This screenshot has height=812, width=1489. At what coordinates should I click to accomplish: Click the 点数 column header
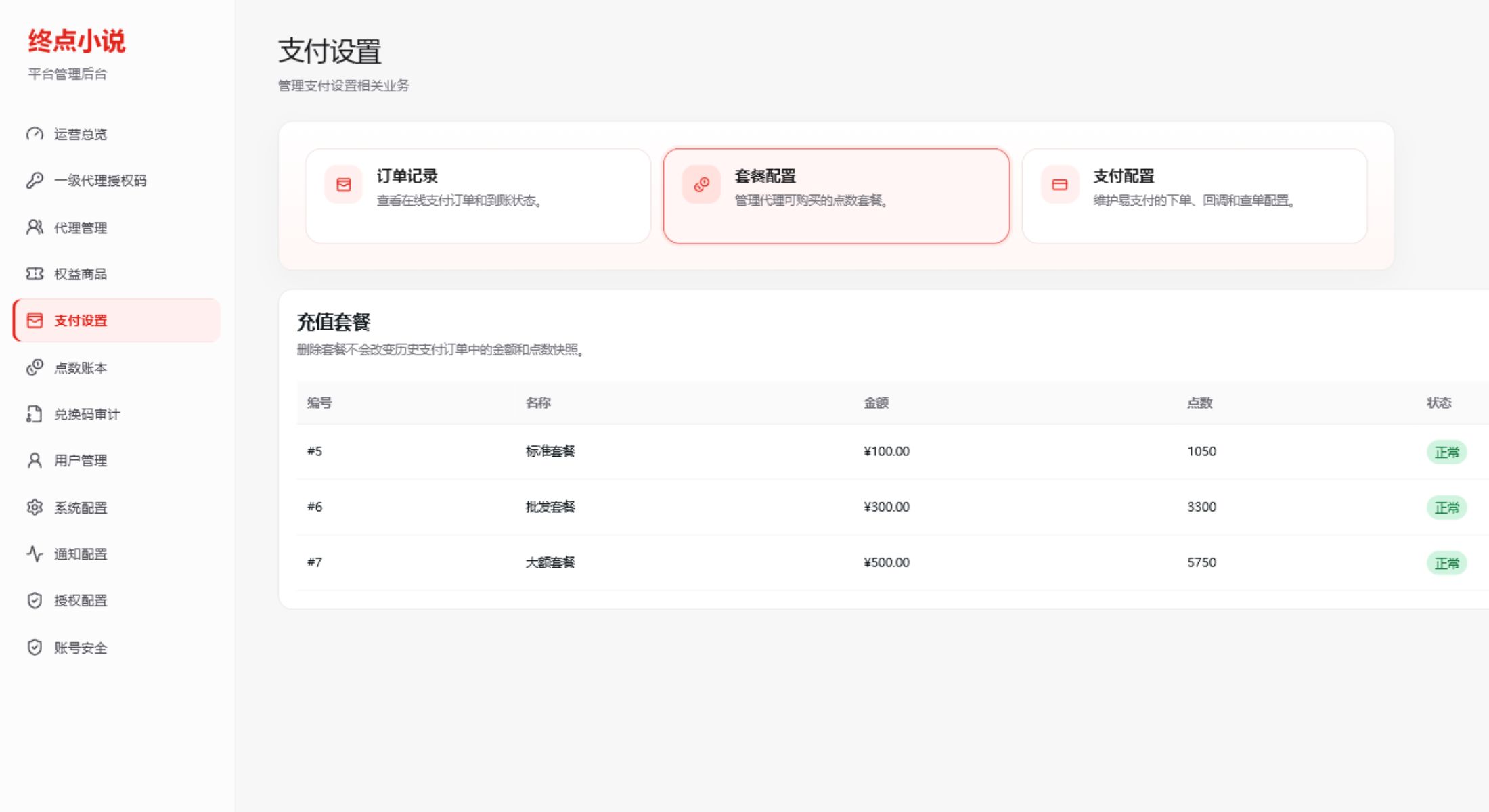click(1199, 403)
